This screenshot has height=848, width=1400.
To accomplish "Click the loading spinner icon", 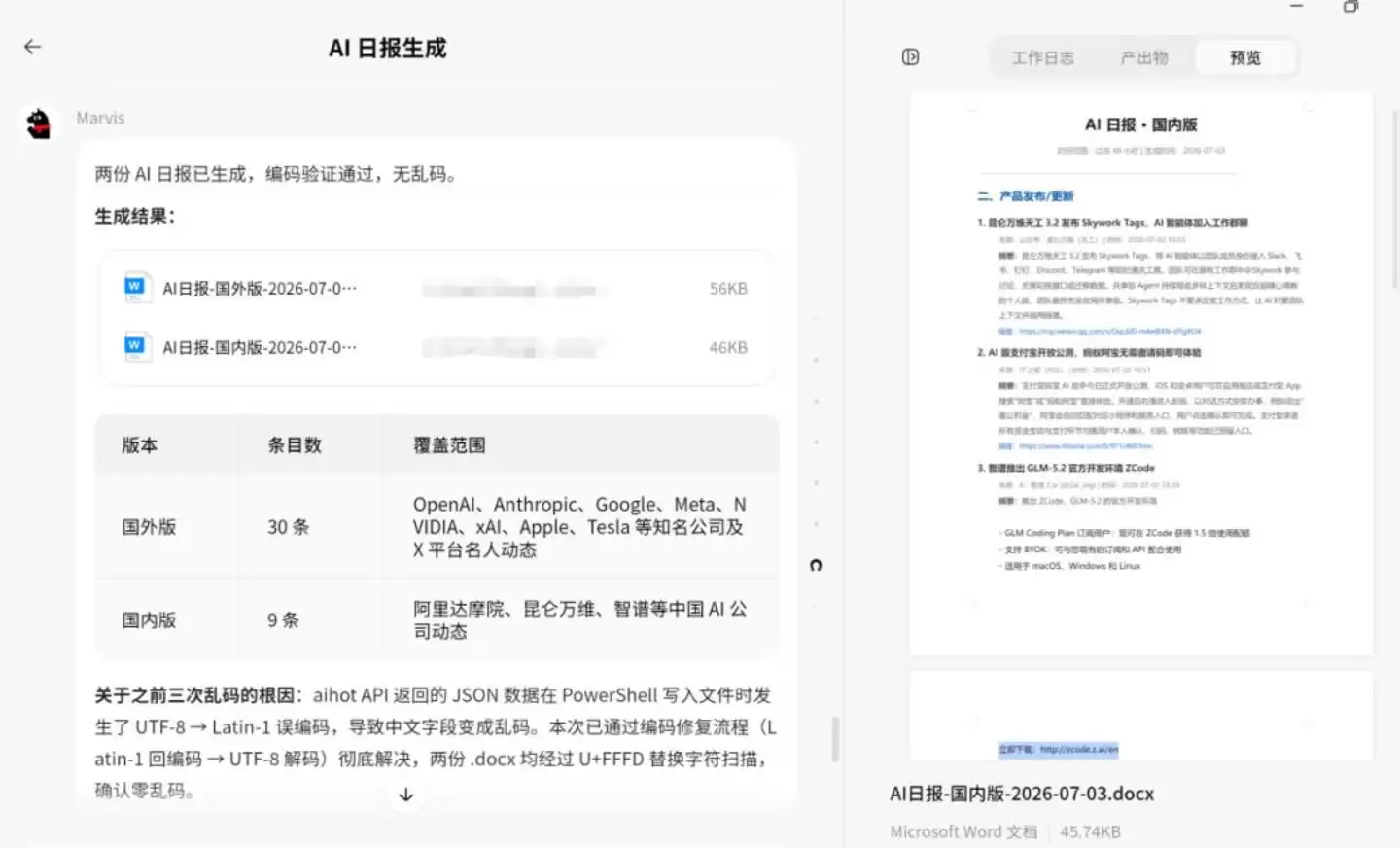I will 816,565.
